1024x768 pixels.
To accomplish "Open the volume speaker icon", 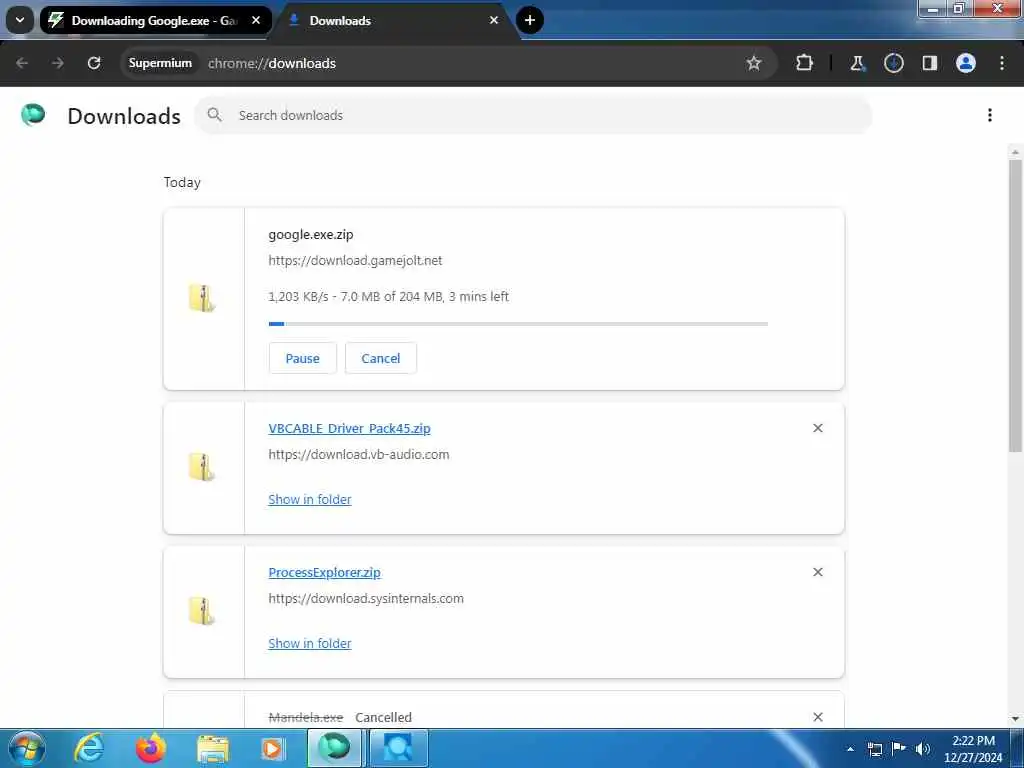I will 923,749.
